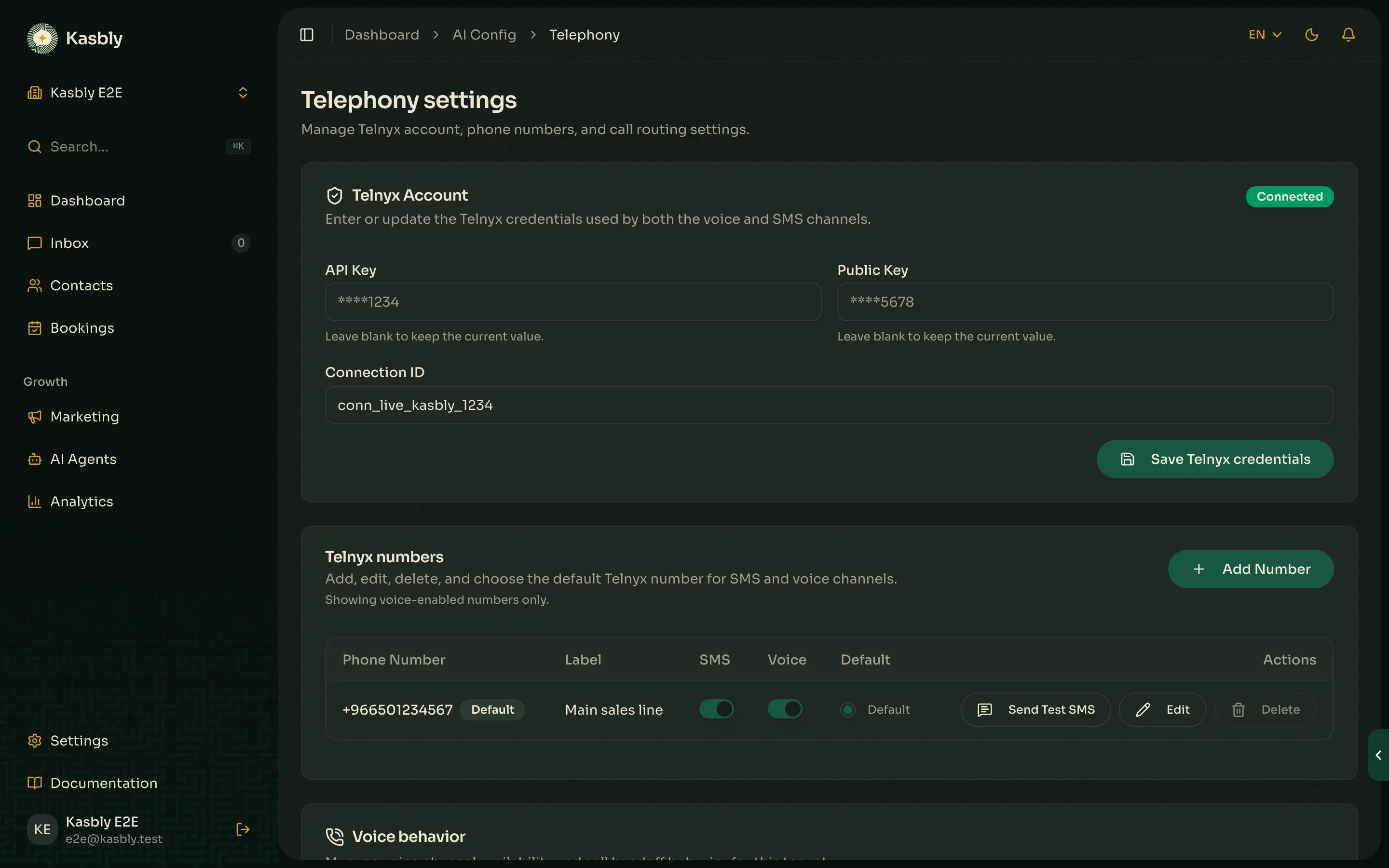Toggle Voice switch for +966501234567
The image size is (1389, 868).
(x=785, y=709)
